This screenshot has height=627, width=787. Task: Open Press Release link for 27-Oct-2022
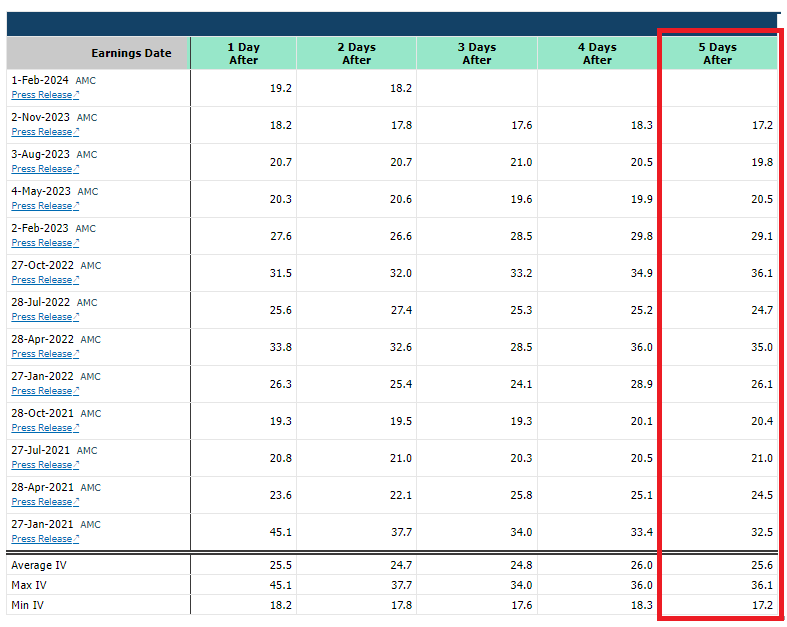click(45, 280)
